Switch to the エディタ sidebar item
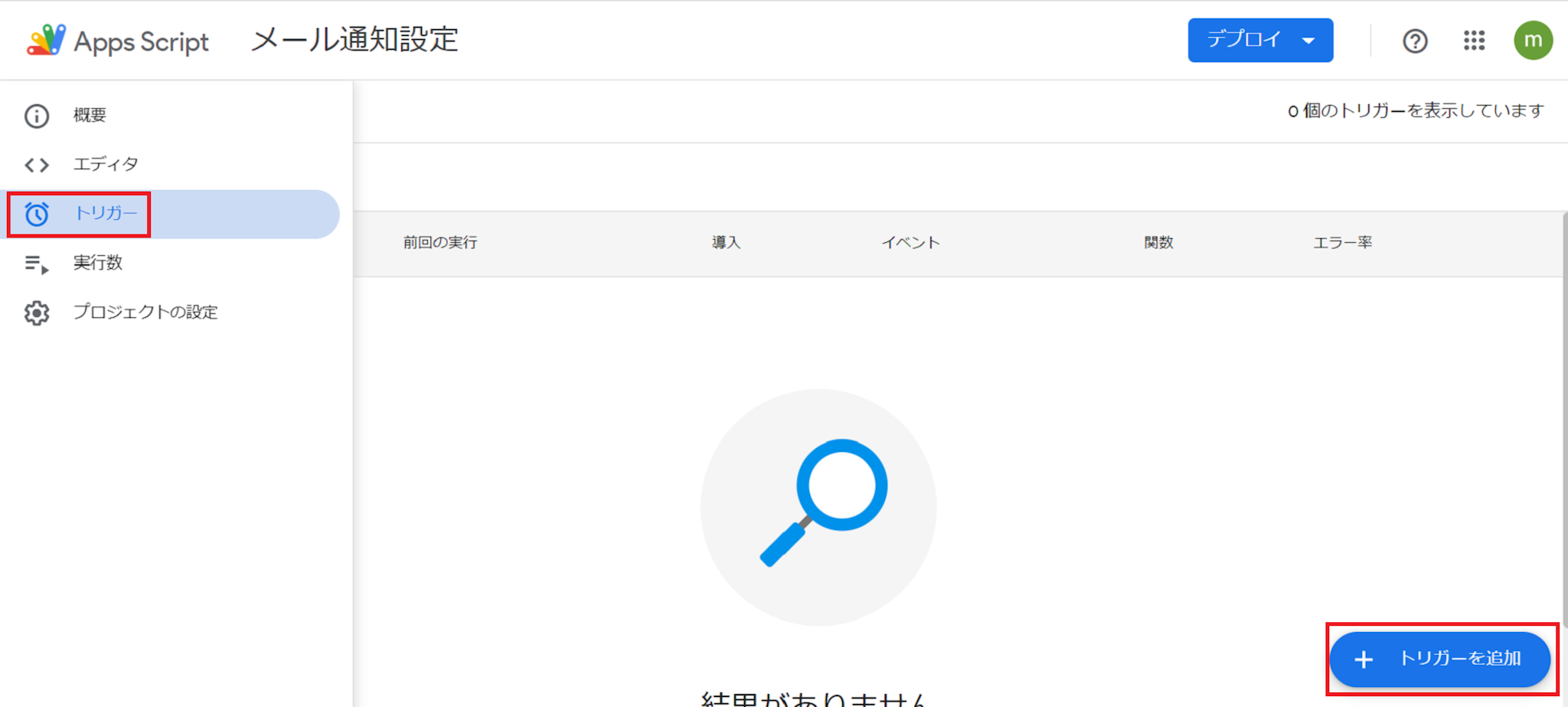Screen dimensions: 1568x707 (106, 164)
